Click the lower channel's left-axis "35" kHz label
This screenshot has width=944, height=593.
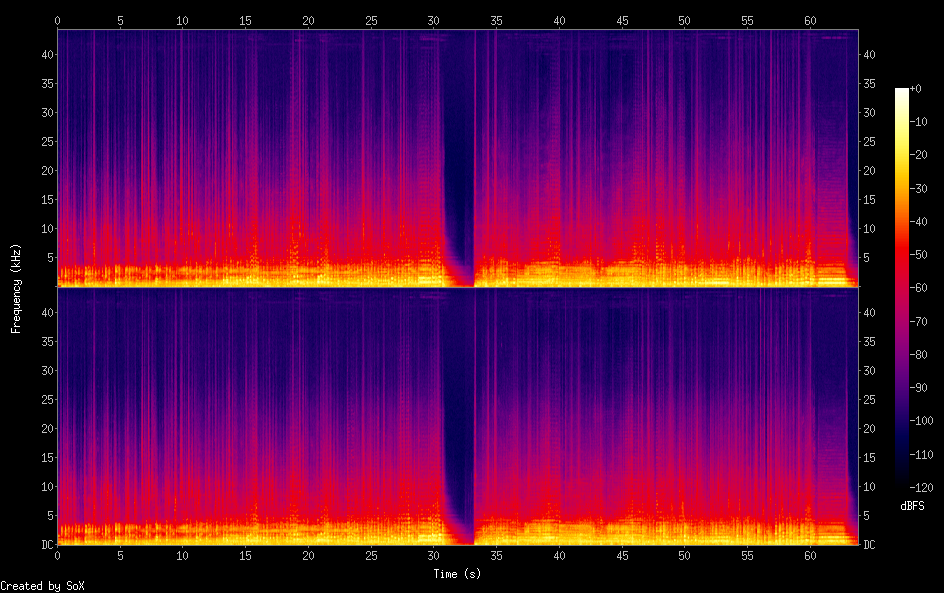click(47, 341)
